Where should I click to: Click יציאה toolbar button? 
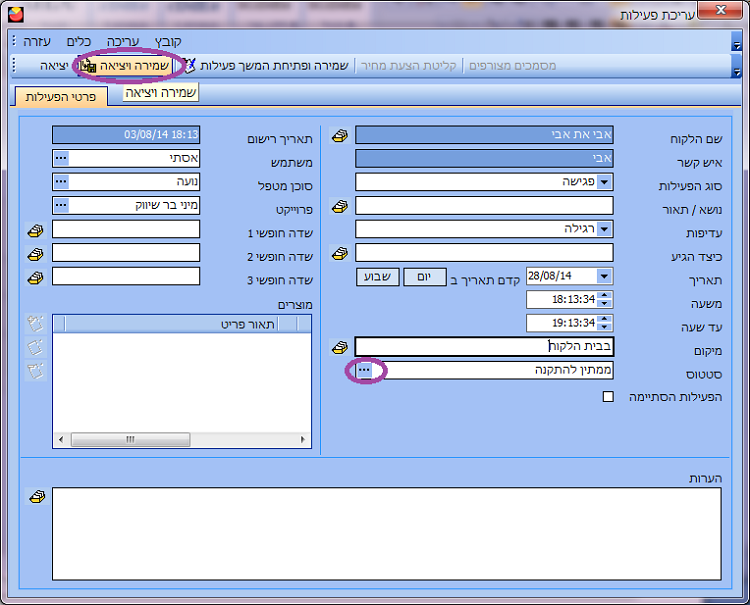54,66
